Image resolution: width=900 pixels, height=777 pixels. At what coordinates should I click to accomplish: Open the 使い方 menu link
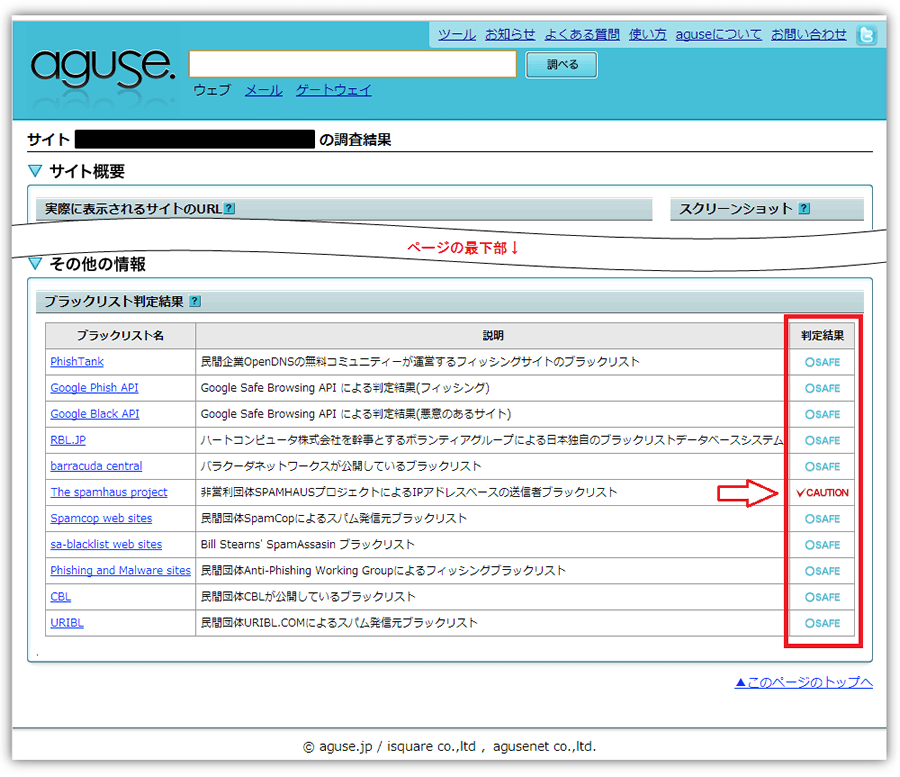click(x=647, y=34)
